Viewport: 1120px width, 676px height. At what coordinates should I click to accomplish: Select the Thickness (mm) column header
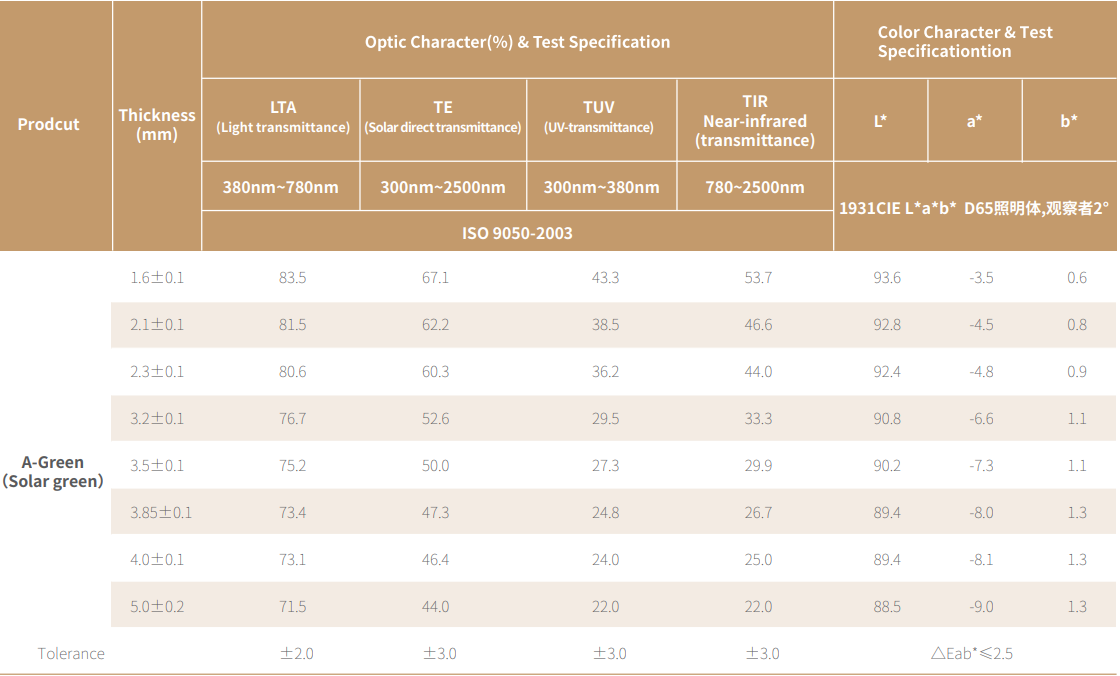(x=157, y=125)
